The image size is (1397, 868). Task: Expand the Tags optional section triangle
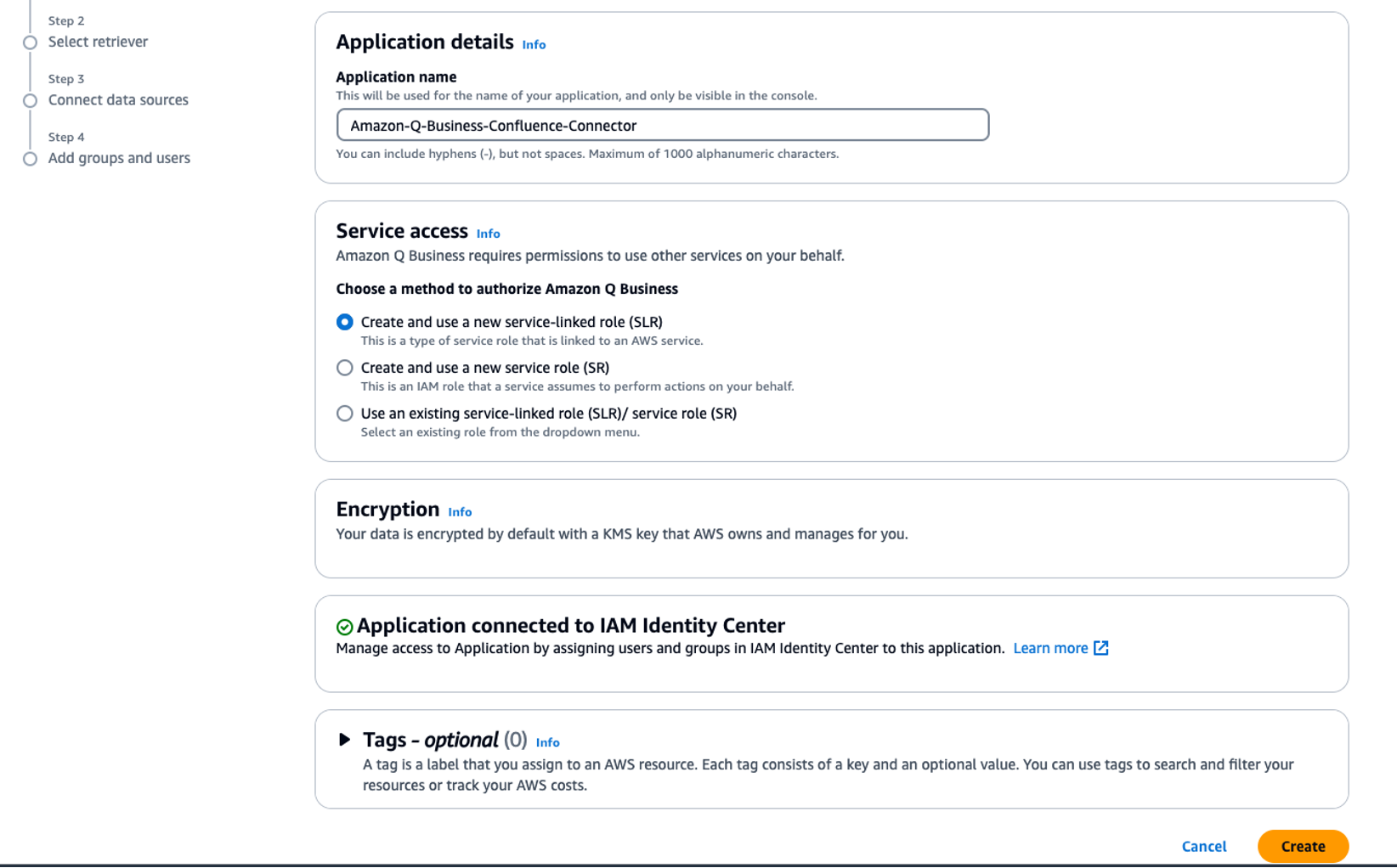(344, 740)
